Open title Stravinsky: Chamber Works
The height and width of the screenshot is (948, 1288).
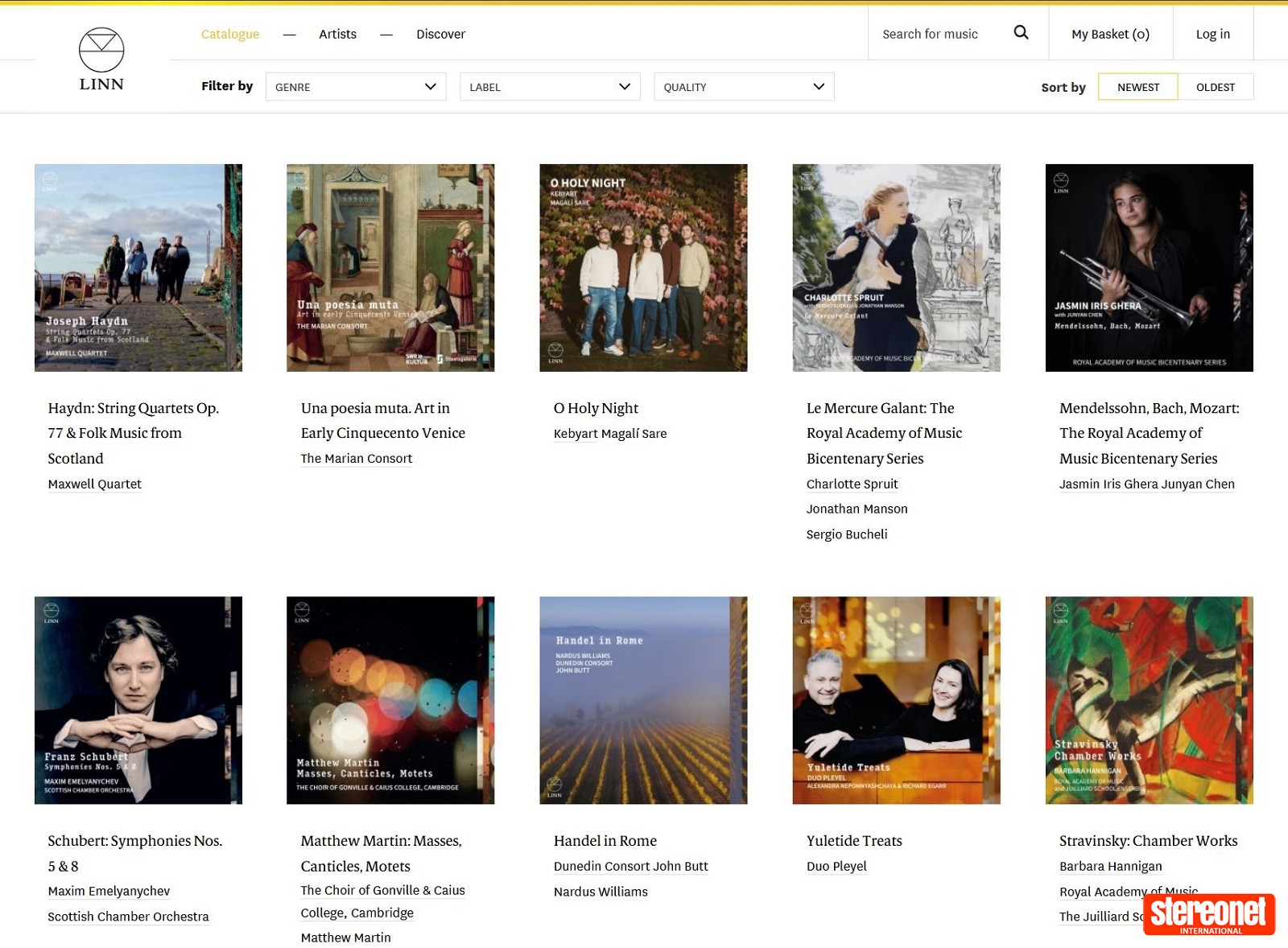1148,840
